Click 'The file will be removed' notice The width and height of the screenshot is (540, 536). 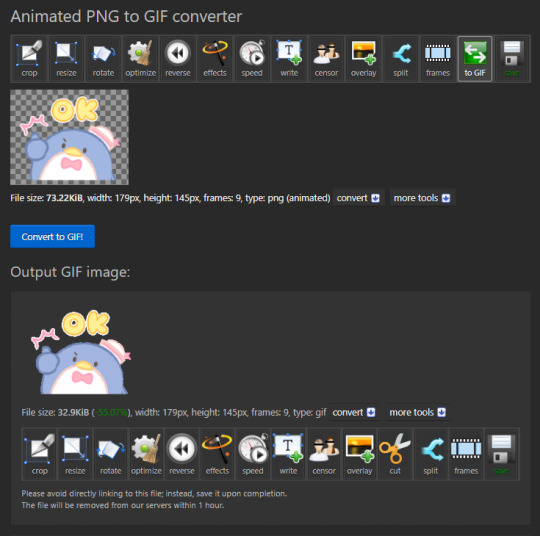[x=123, y=505]
